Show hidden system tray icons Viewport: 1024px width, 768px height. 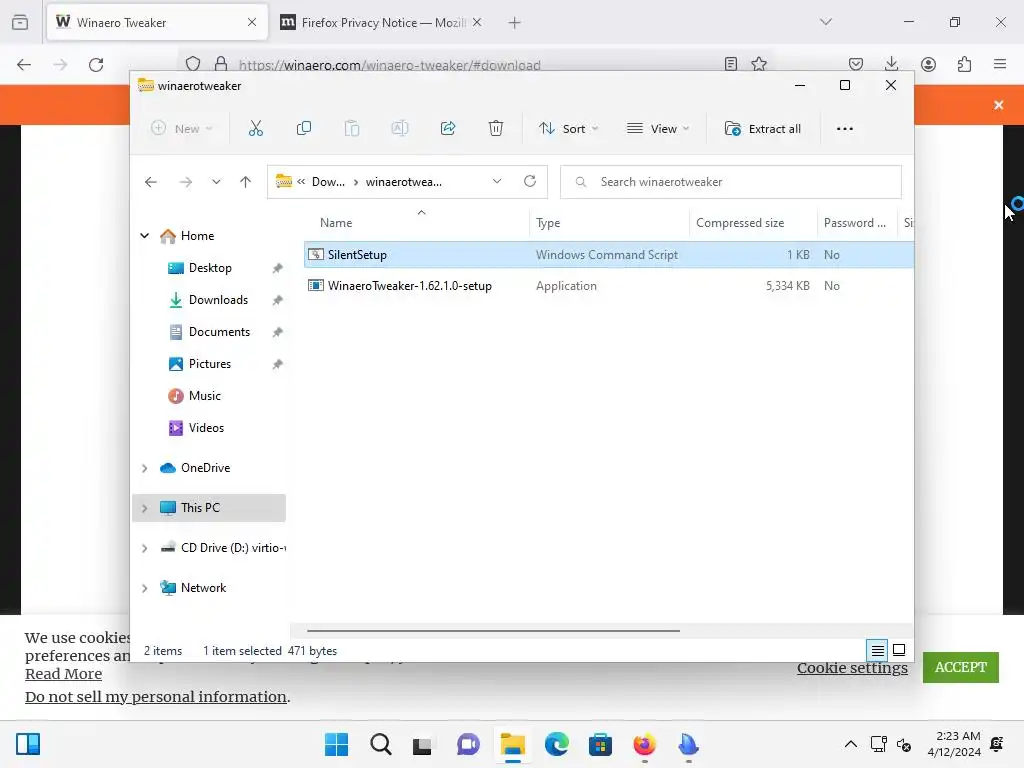pos(851,744)
